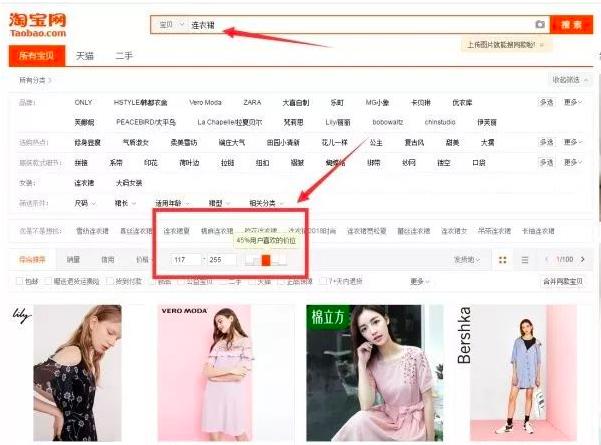Go to next results page arrow
Image resolution: width=601 pixels, height=445 pixels.
(x=583, y=259)
